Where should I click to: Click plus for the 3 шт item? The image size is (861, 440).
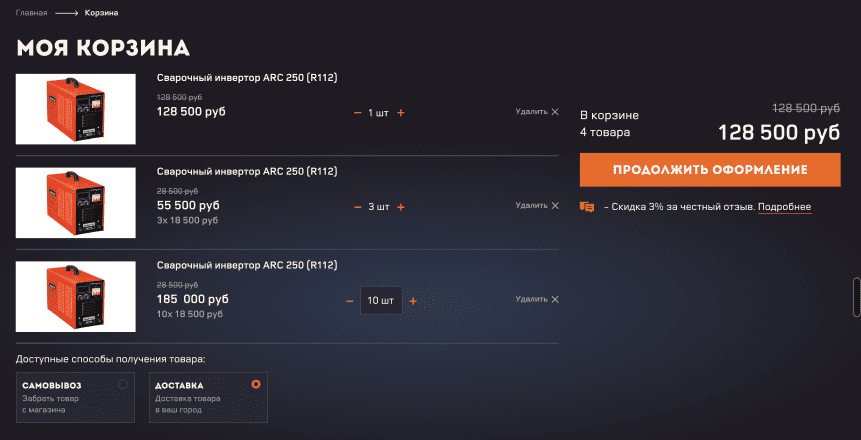pyautogui.click(x=401, y=207)
